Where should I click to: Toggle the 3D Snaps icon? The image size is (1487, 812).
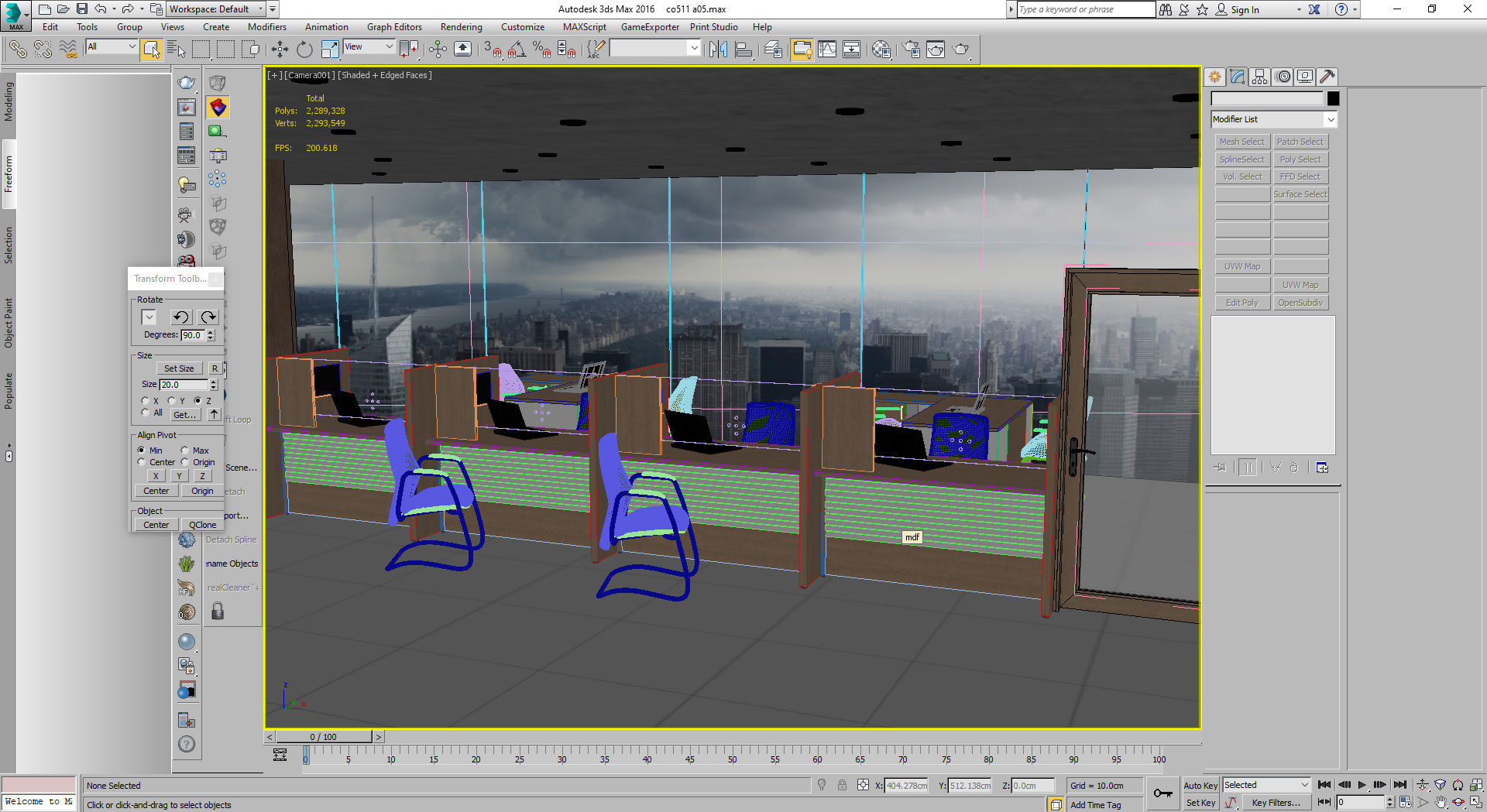click(492, 50)
